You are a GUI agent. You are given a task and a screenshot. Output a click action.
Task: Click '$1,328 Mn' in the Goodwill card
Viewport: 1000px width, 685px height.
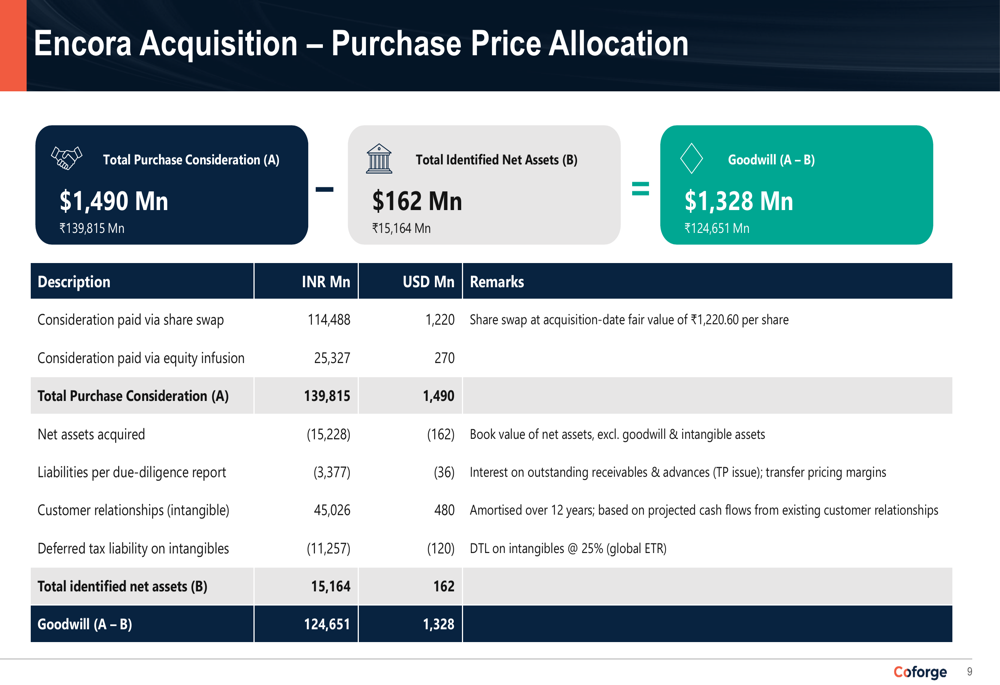pyautogui.click(x=739, y=201)
